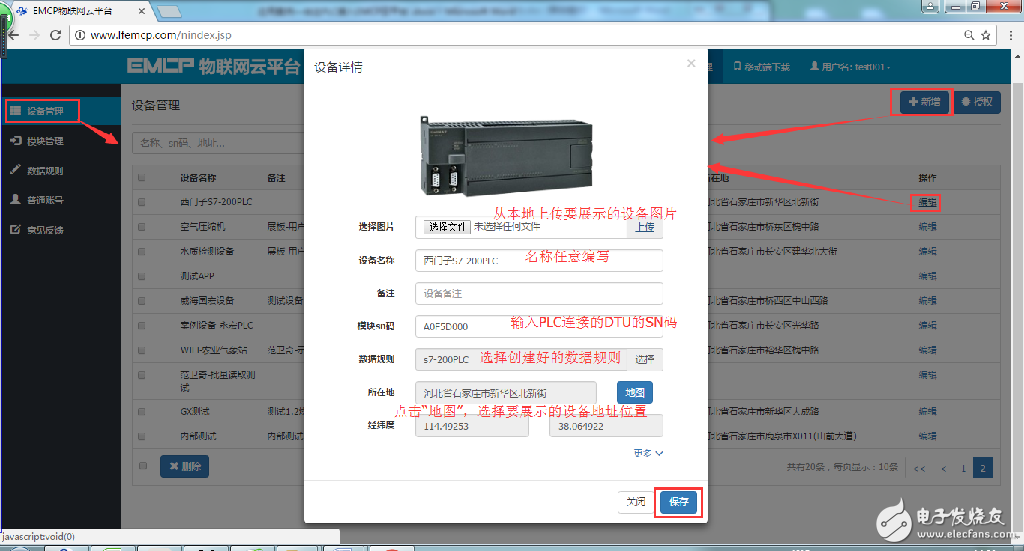Bookmark the page with the star icon
The height and width of the screenshot is (551, 1024).
pos(985,35)
